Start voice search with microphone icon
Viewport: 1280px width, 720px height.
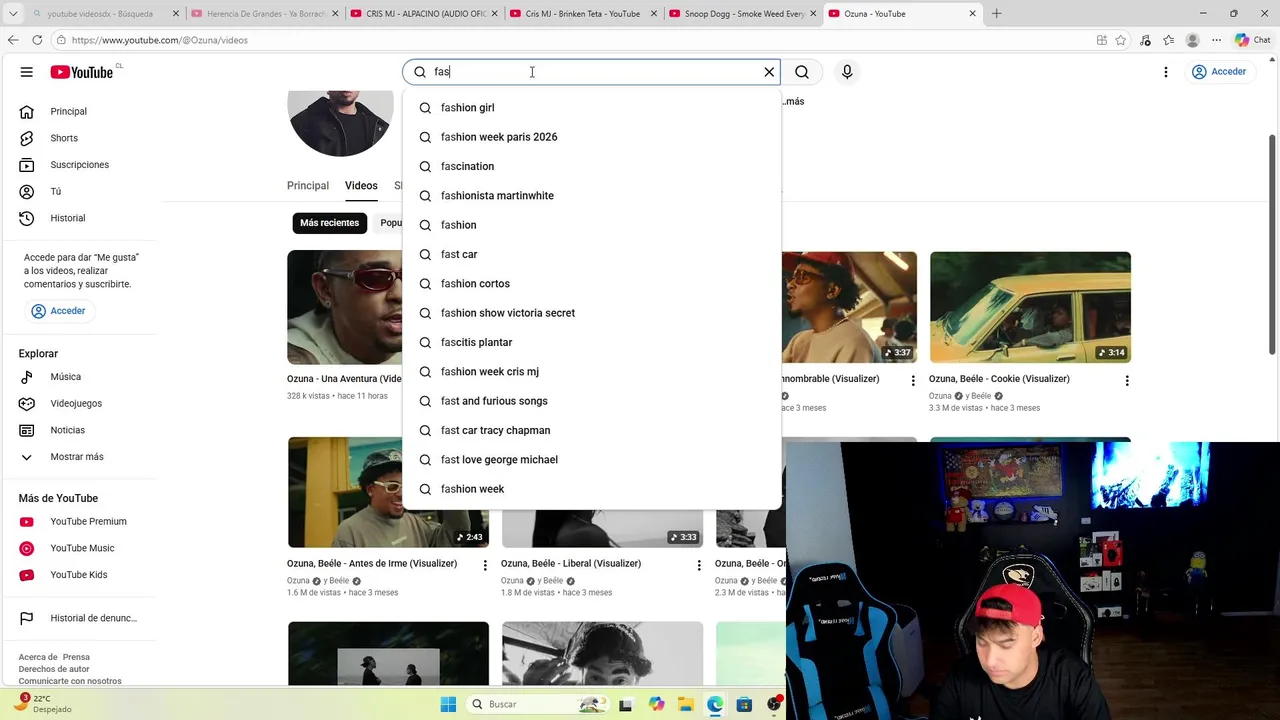click(847, 72)
